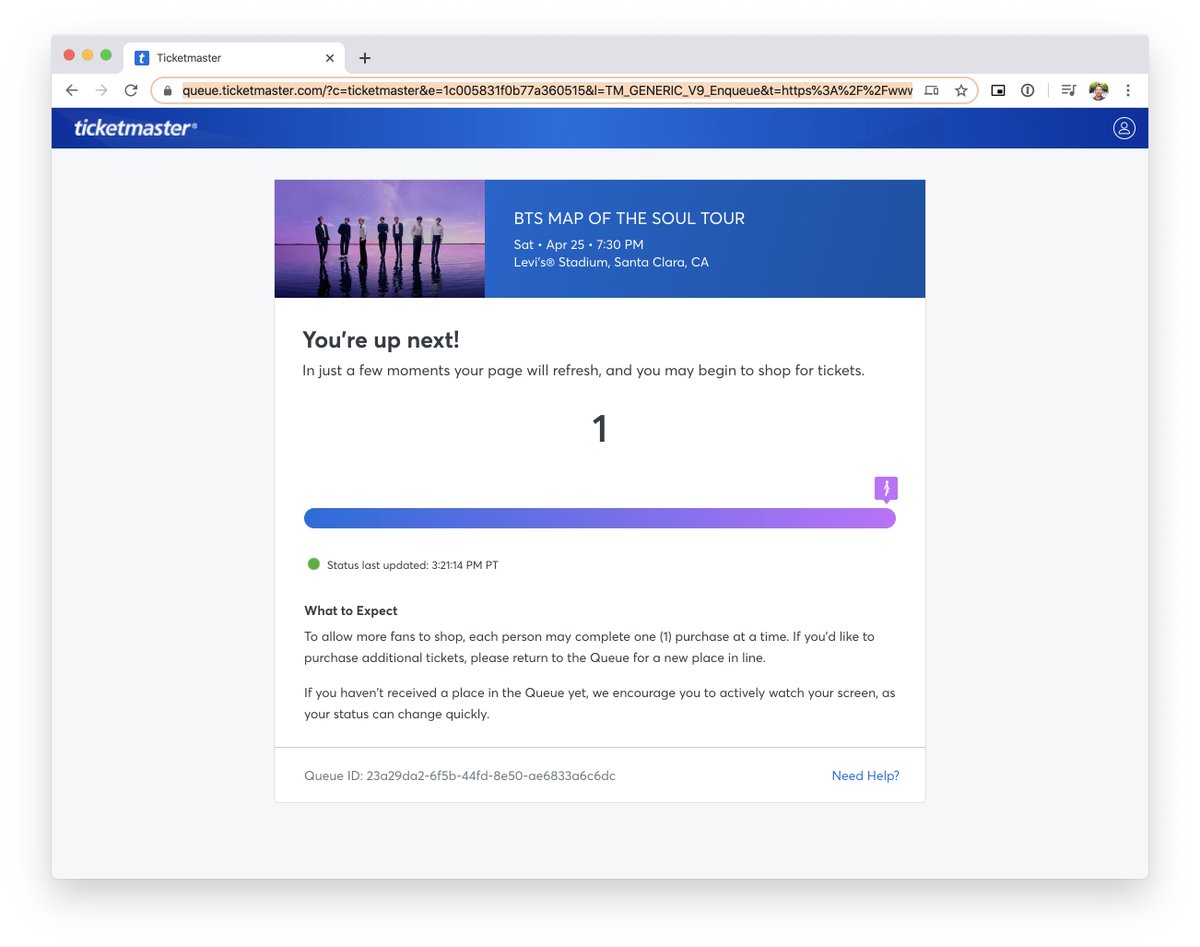Click the Status last updated timestamp
Image resolution: width=1200 pixels, height=947 pixels.
pyautogui.click(x=412, y=565)
